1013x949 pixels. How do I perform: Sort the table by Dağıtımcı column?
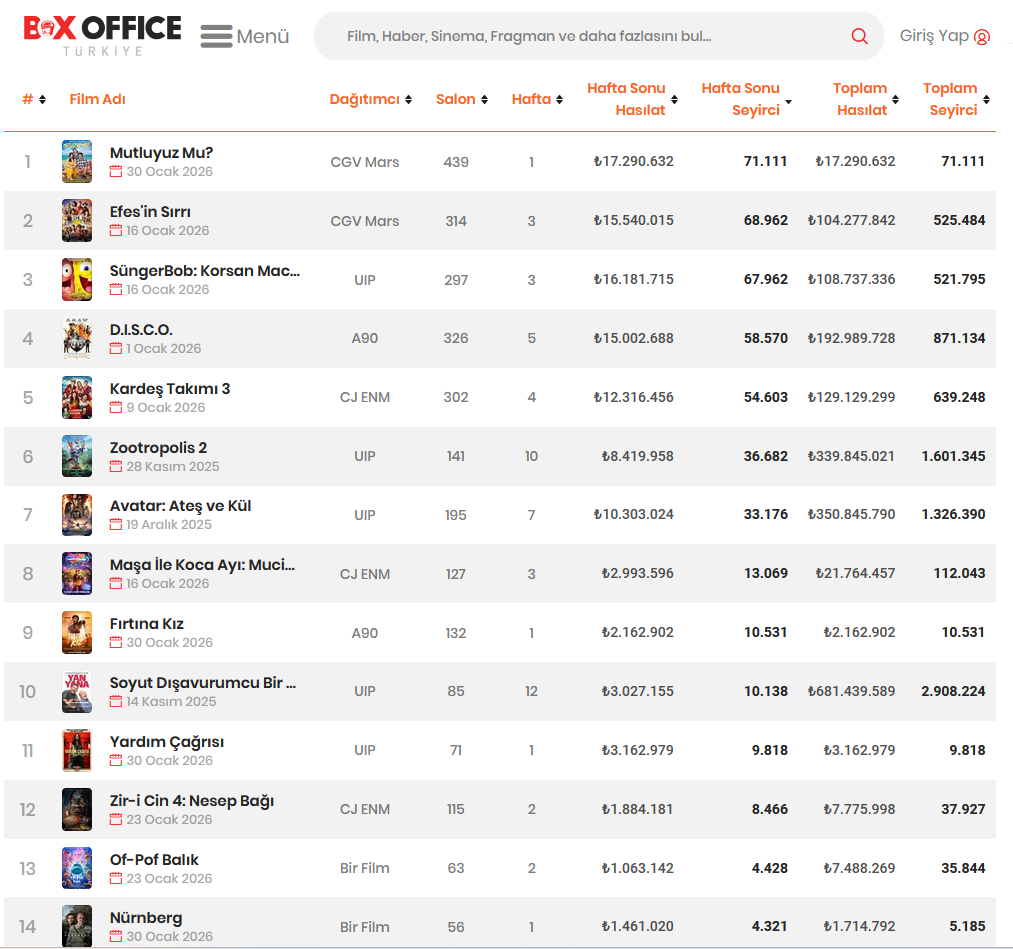370,99
